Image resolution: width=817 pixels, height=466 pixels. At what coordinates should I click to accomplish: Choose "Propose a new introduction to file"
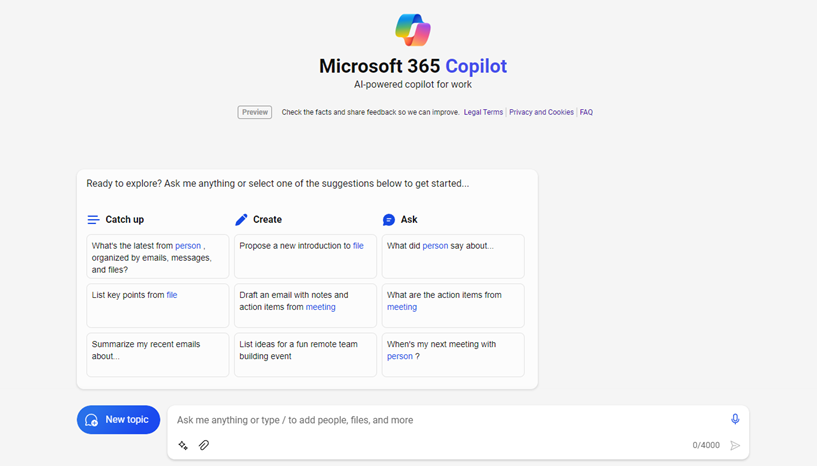(305, 256)
